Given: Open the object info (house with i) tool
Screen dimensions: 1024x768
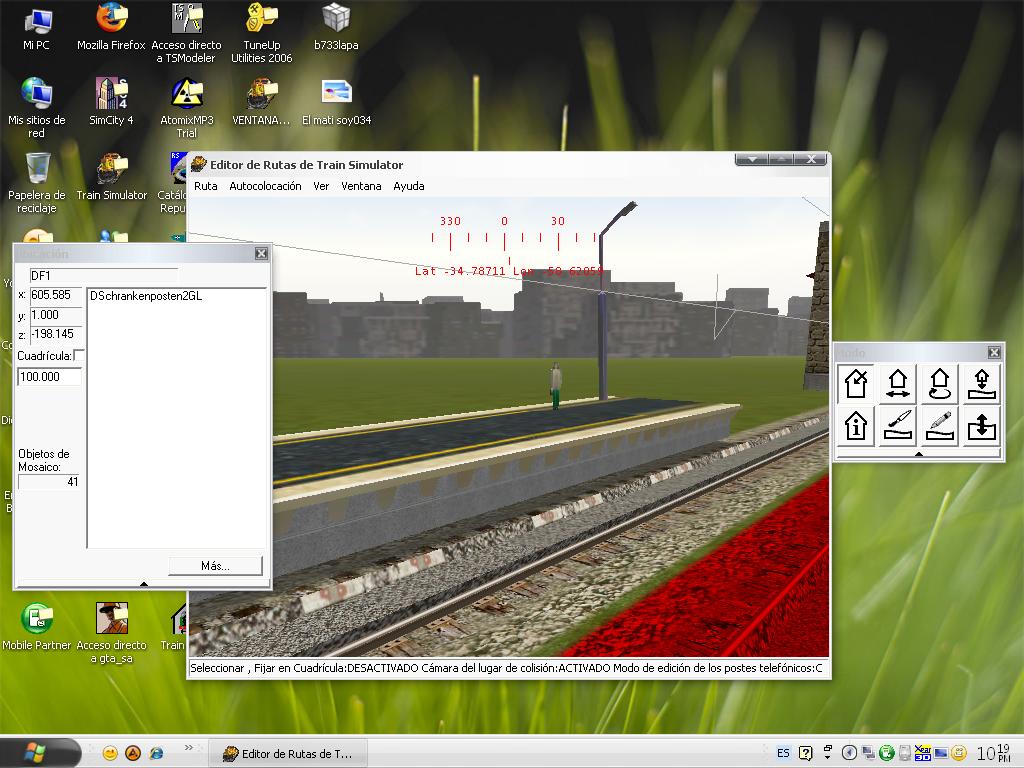Looking at the screenshot, I should tap(856, 425).
